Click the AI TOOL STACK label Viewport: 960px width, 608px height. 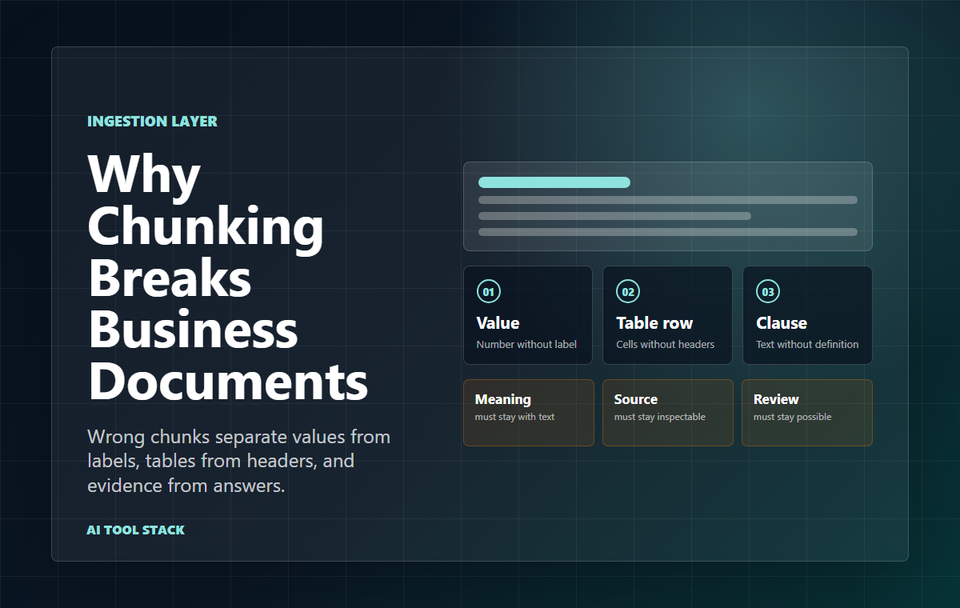coord(136,530)
